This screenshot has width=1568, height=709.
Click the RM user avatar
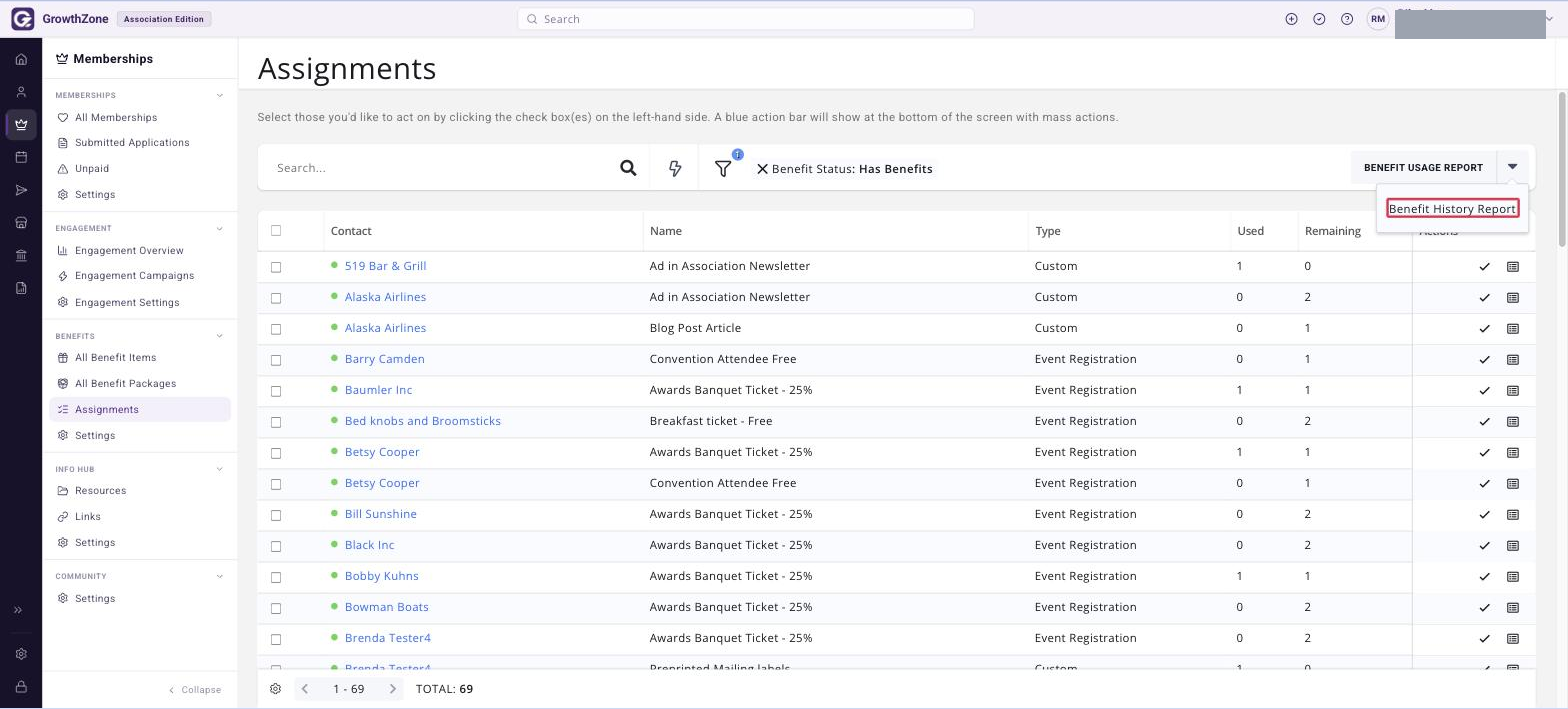click(x=1378, y=19)
